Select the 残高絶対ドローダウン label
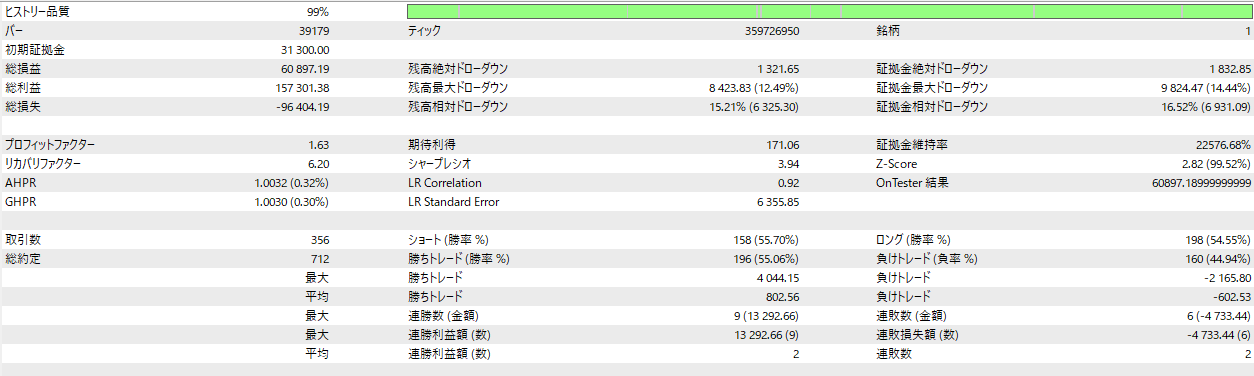The height and width of the screenshot is (376, 1254). (458, 69)
